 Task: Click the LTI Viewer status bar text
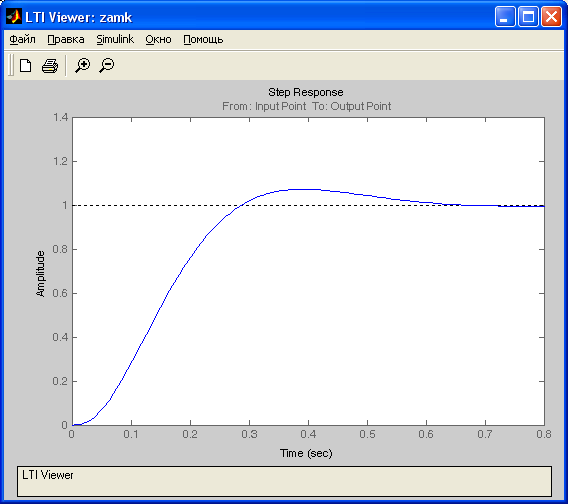click(x=47, y=475)
